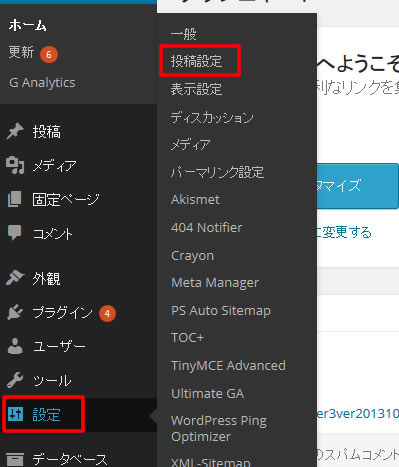
Task: Click the user icon beside ユーザー
Action: click(x=15, y=346)
